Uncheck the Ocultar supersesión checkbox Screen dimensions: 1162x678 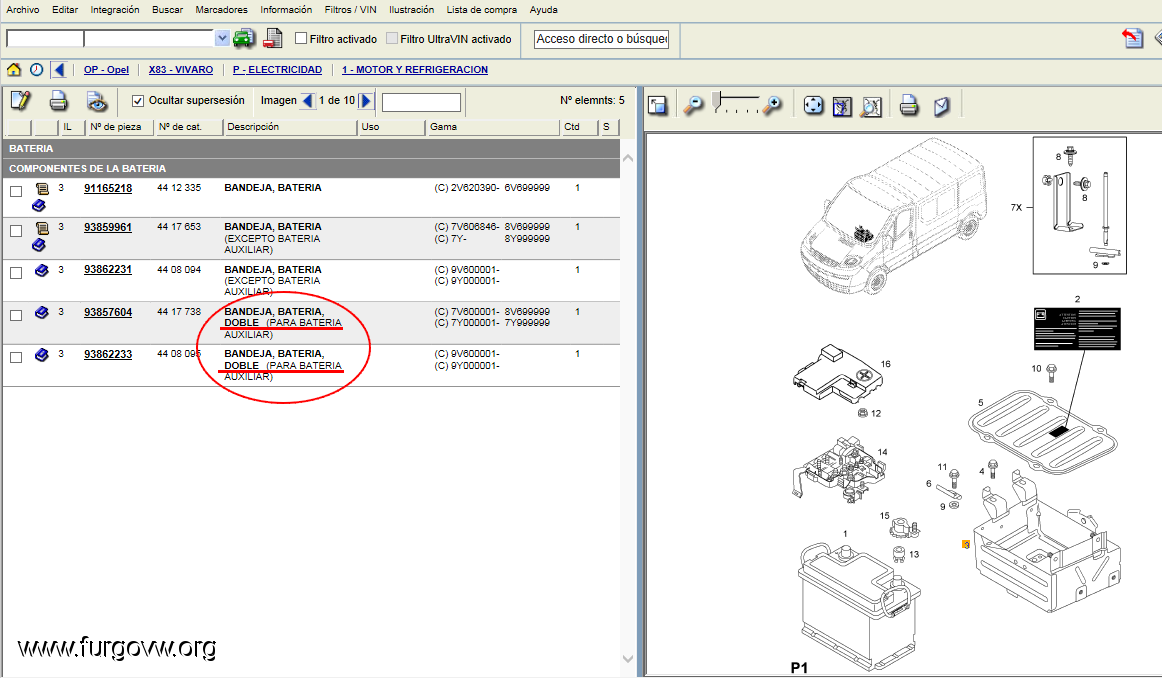[138, 101]
